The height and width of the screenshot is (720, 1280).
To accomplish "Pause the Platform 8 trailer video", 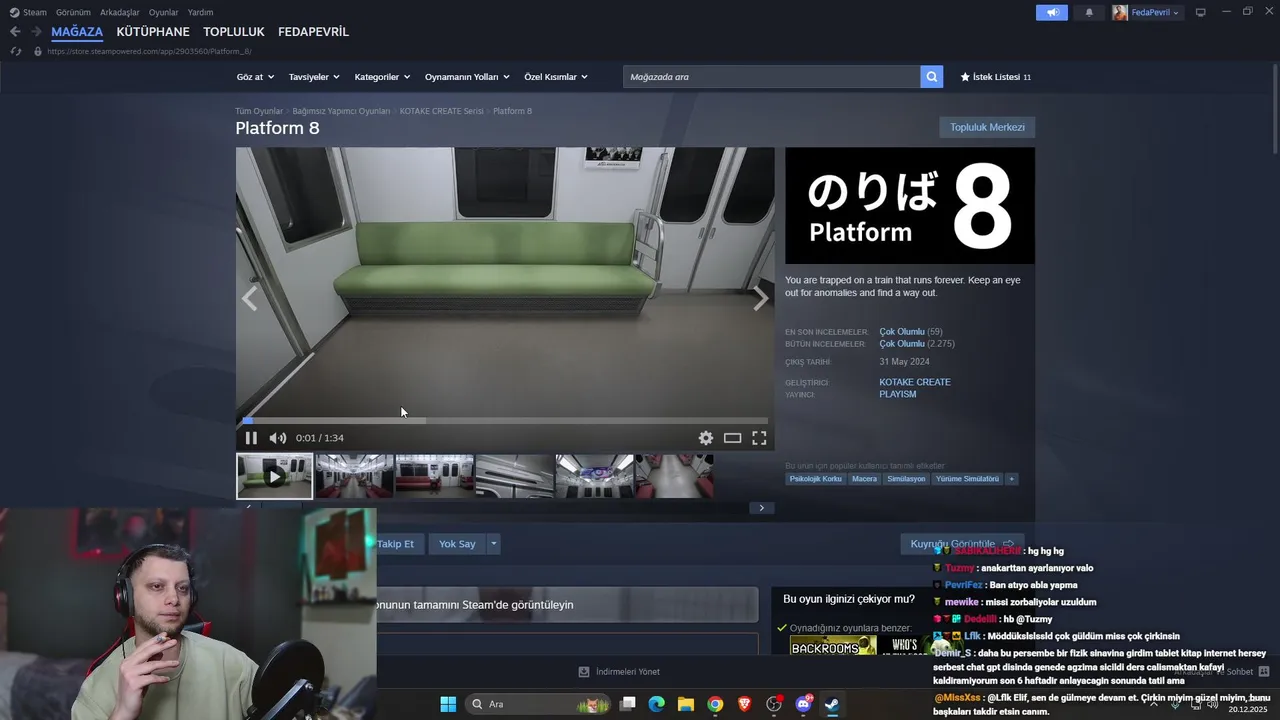I will (x=251, y=438).
